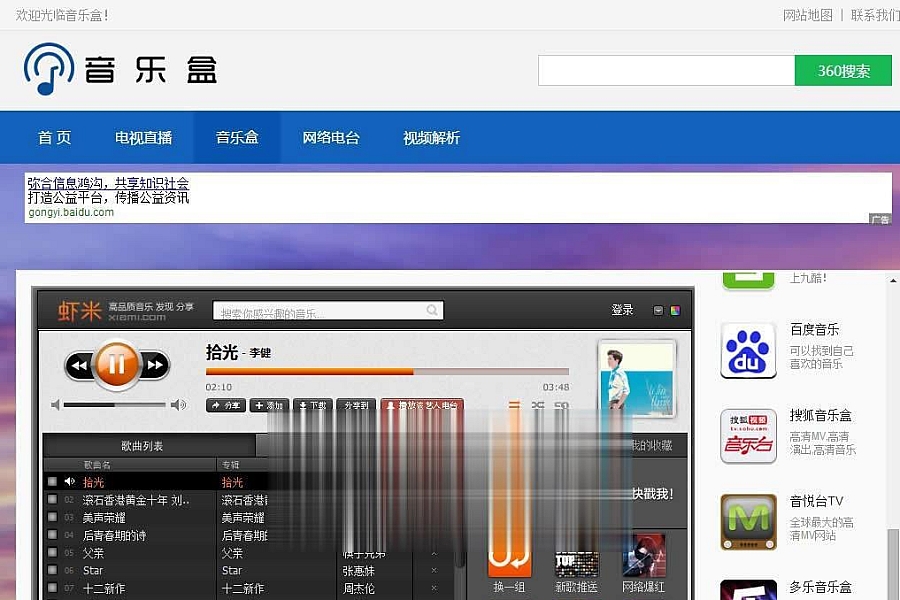Click artist 张惠妹 in the song list

(359, 571)
